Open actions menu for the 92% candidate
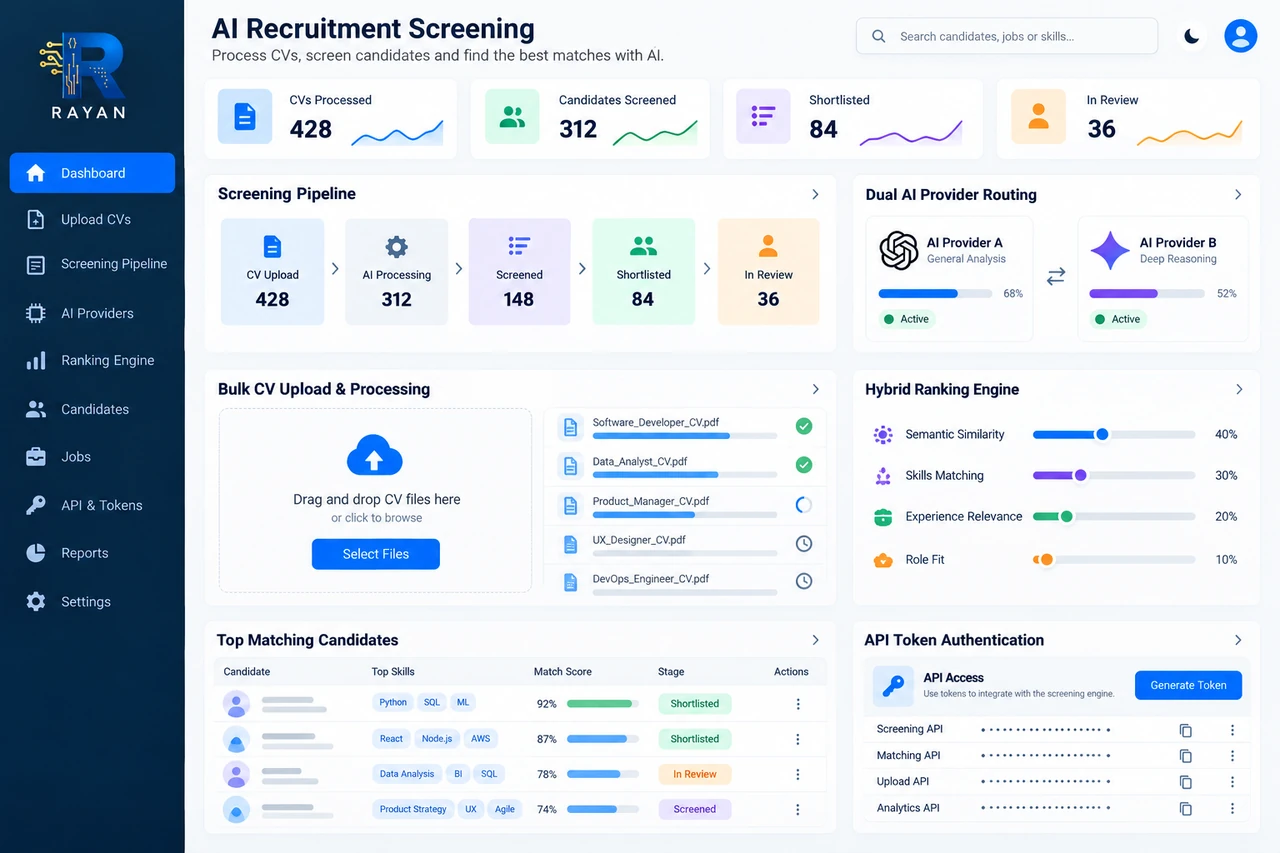This screenshot has height=853, width=1280. coord(798,704)
